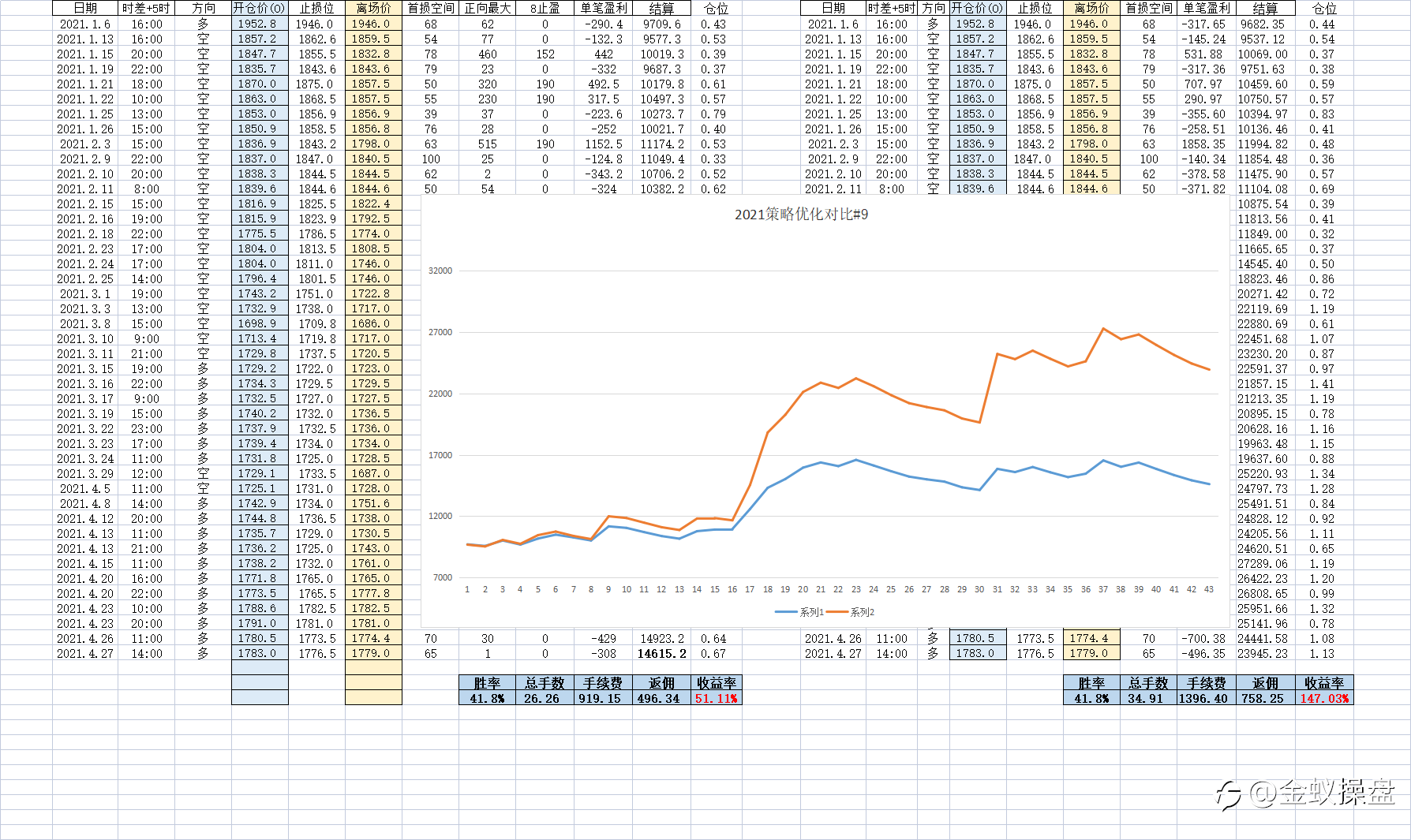Click the date cell 2021.4.8
This screenshot has height=840, width=1411.
85,504
